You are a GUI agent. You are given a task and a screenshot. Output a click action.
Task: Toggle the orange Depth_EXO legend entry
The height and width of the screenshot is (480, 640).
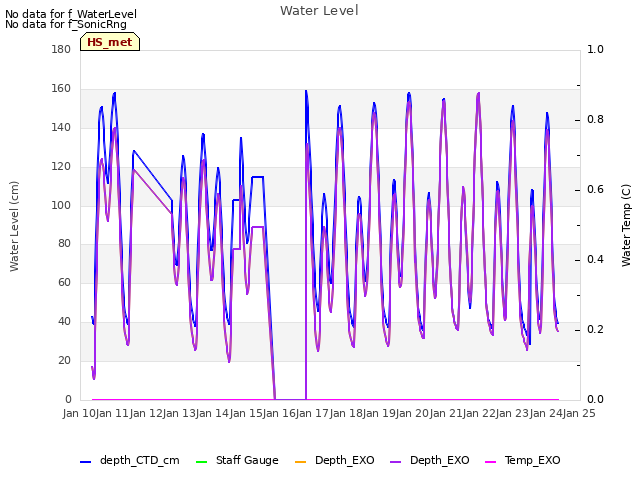pyautogui.click(x=334, y=460)
